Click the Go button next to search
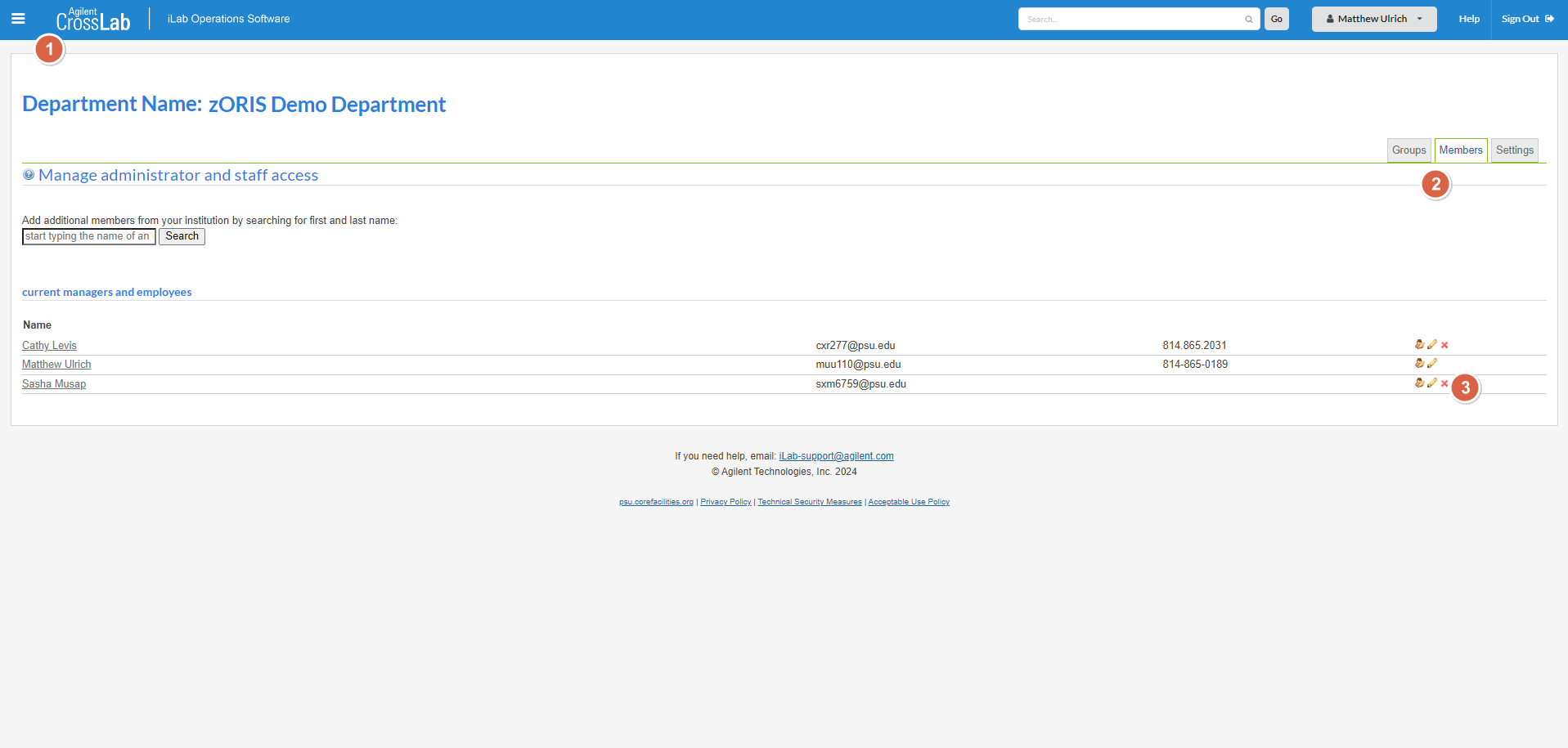Image resolution: width=1568 pixels, height=748 pixels. (x=1277, y=19)
